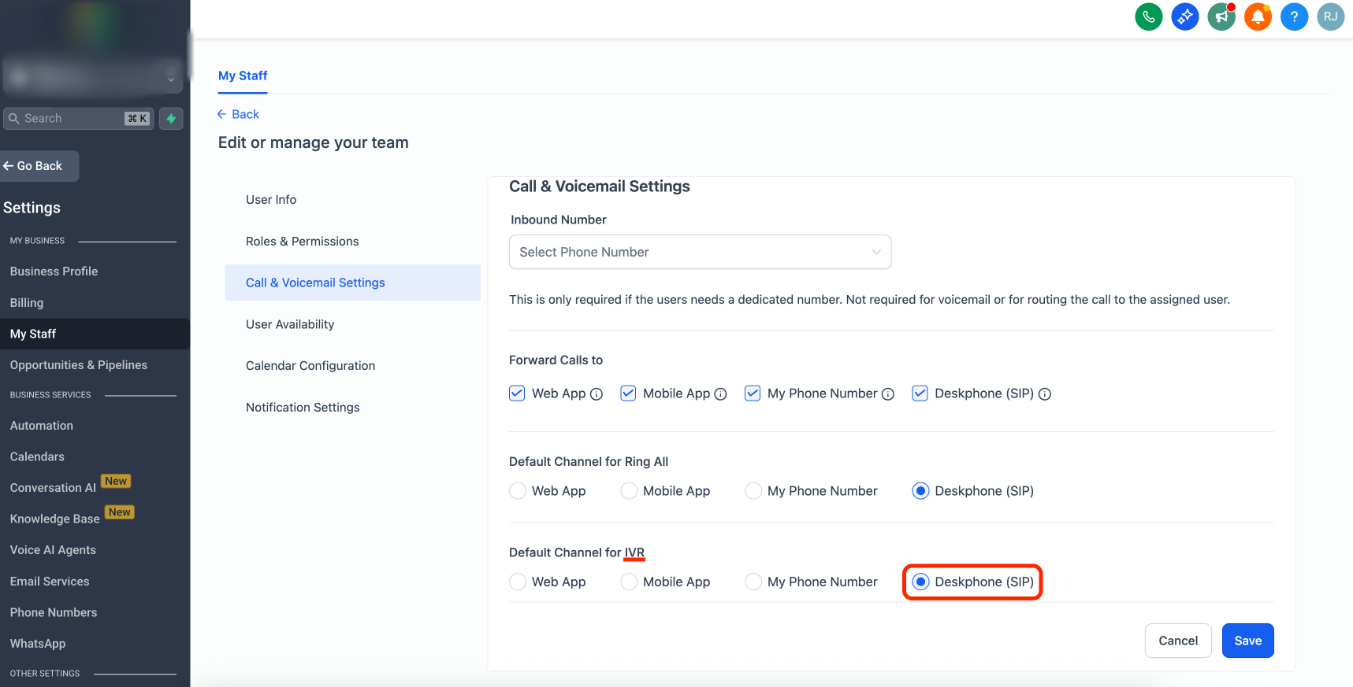Screen dimensions: 1353x687
Task: Click the magnifier icon in search box
Action: click(14, 118)
